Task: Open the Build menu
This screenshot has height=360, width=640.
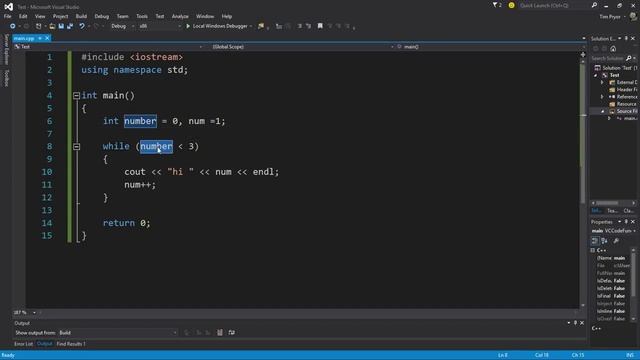Action: 81,16
